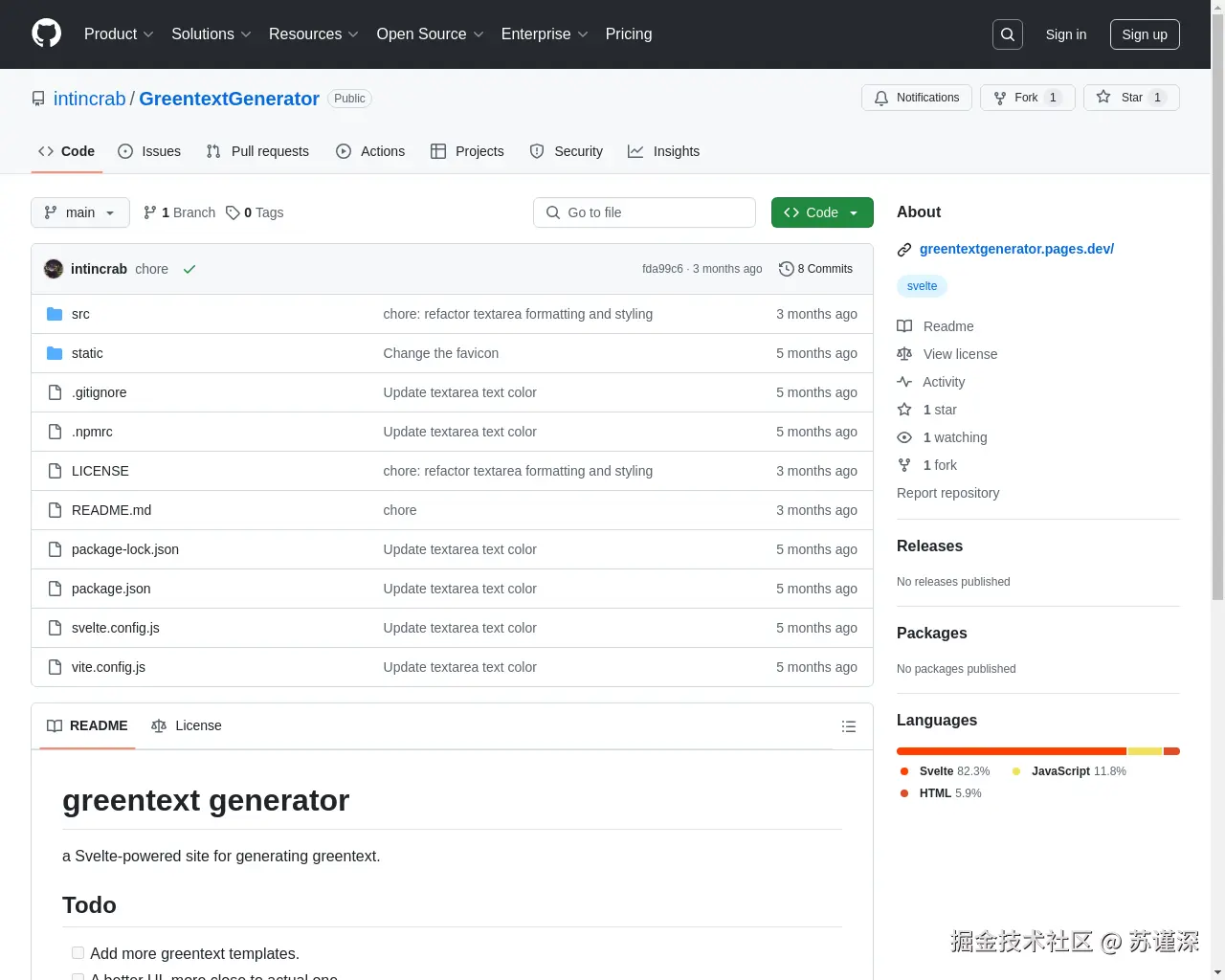Click the commit history clock icon
1225x980 pixels.
coord(786,269)
